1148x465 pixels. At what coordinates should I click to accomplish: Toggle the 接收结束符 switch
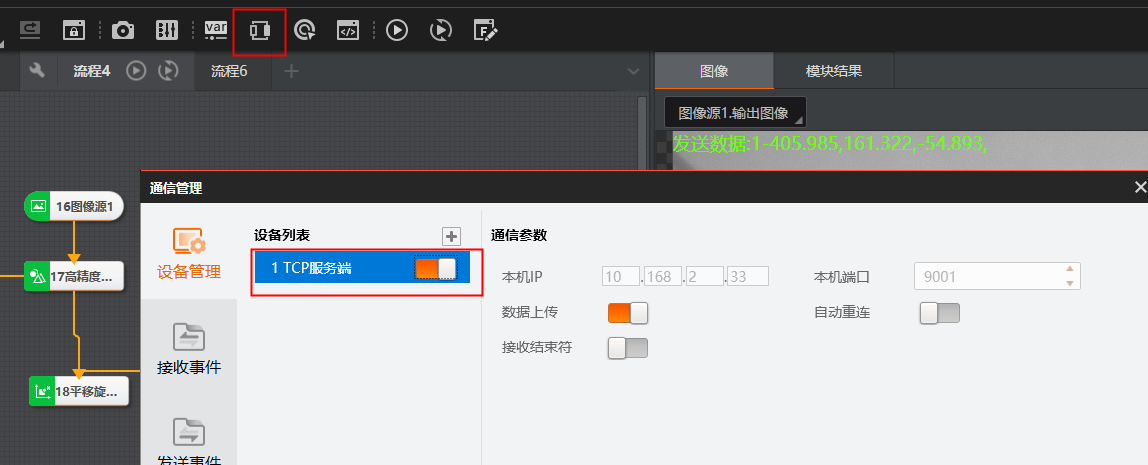pos(628,348)
